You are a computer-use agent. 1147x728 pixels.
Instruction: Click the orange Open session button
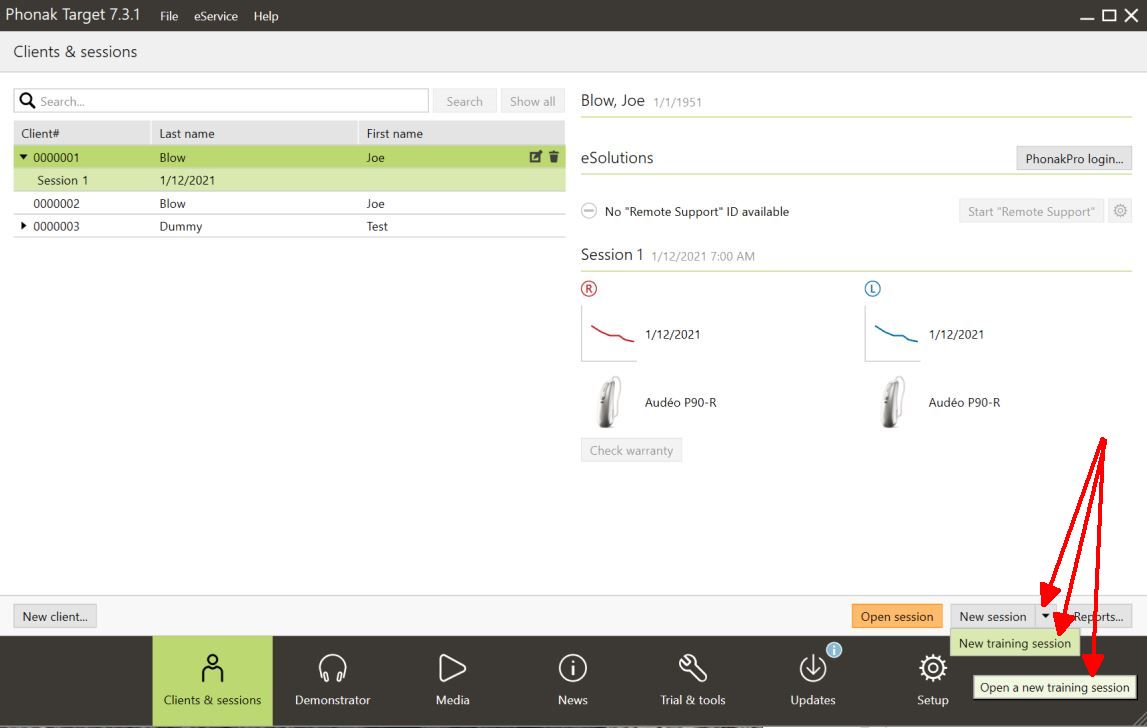(x=897, y=616)
